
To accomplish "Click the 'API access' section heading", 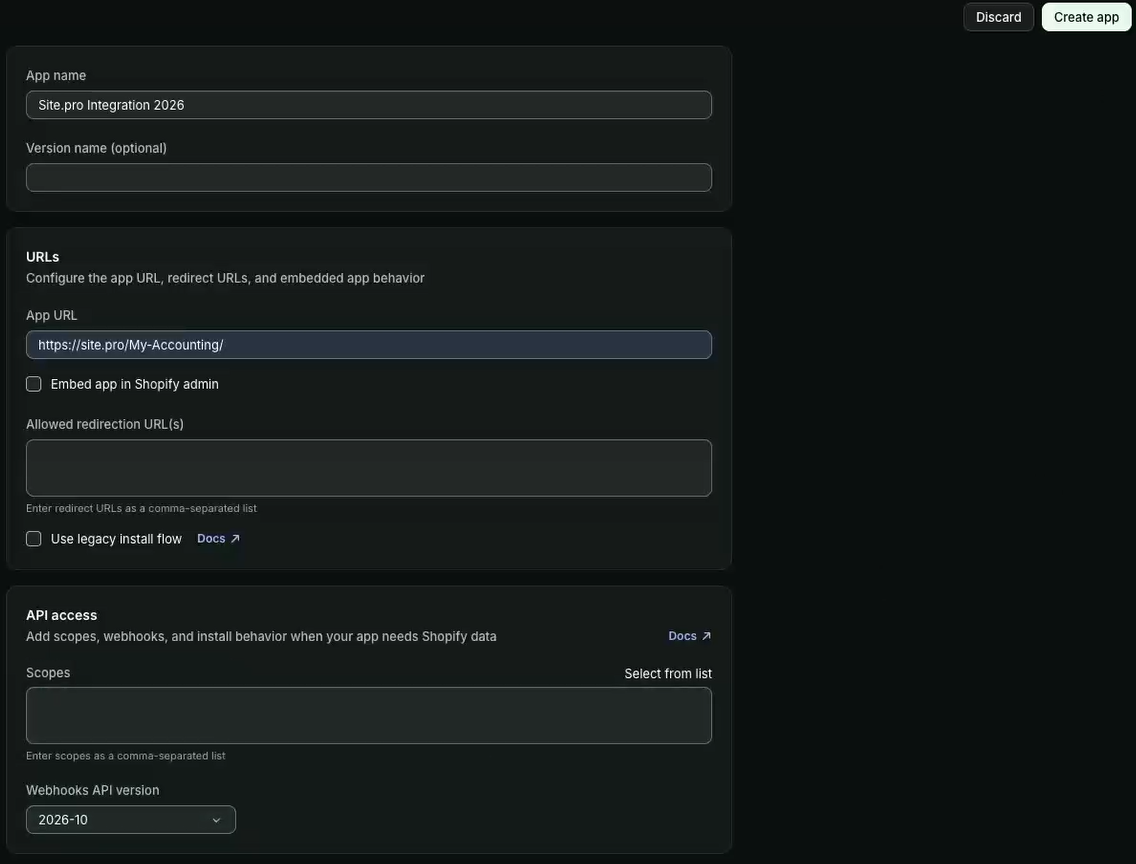I will point(62,616).
